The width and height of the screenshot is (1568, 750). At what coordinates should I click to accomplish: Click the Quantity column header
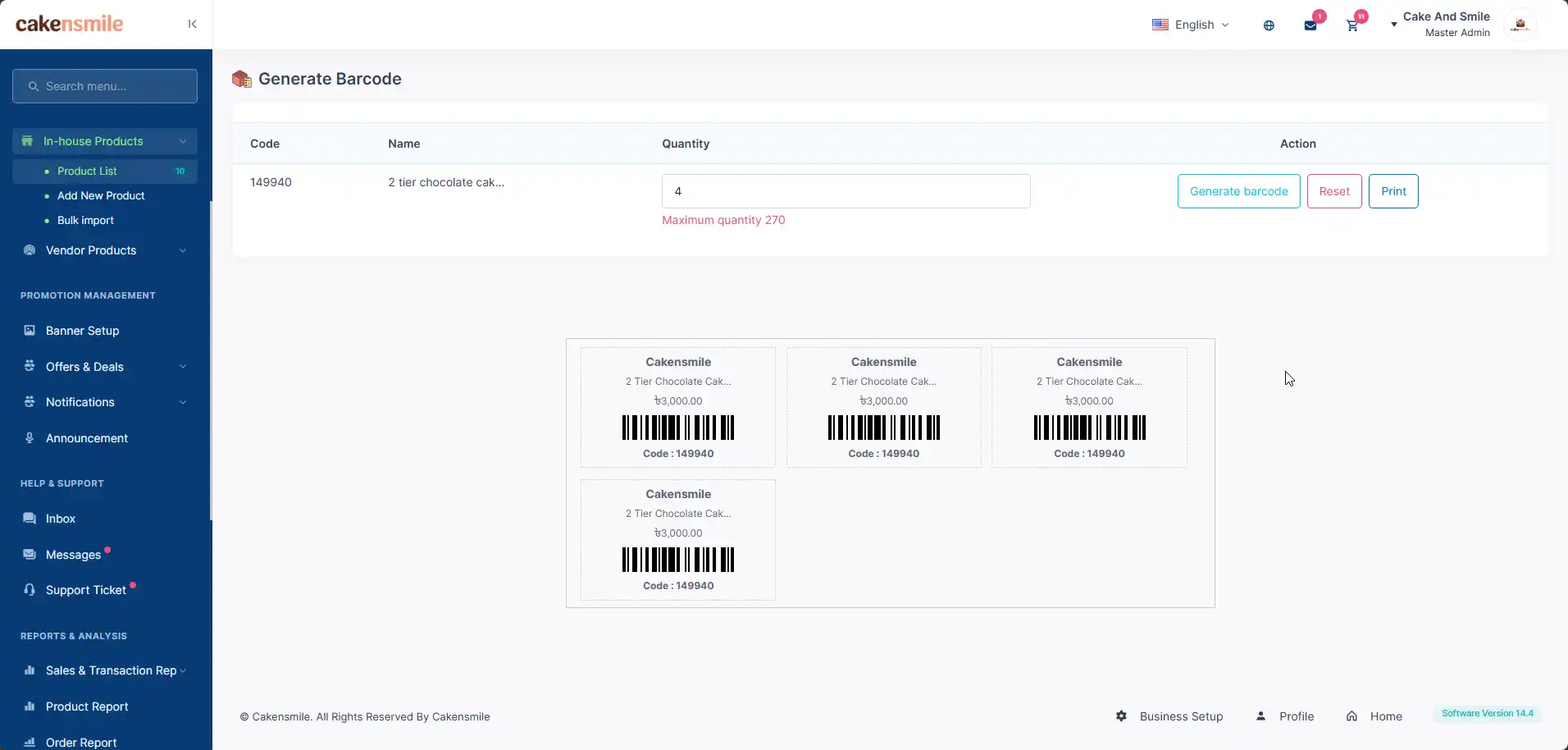686,144
